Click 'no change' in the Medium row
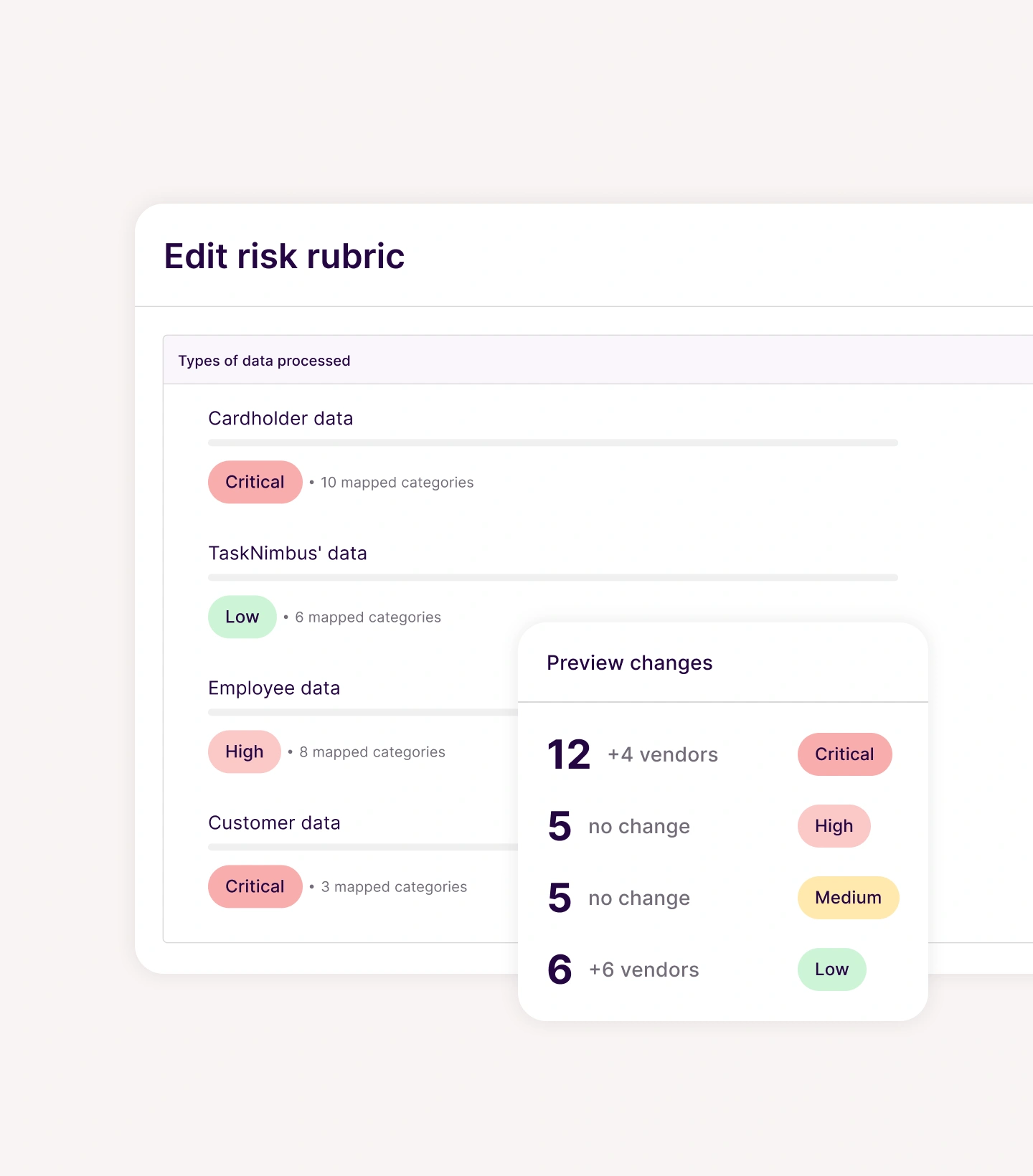This screenshot has height=1176, width=1033. 639,898
